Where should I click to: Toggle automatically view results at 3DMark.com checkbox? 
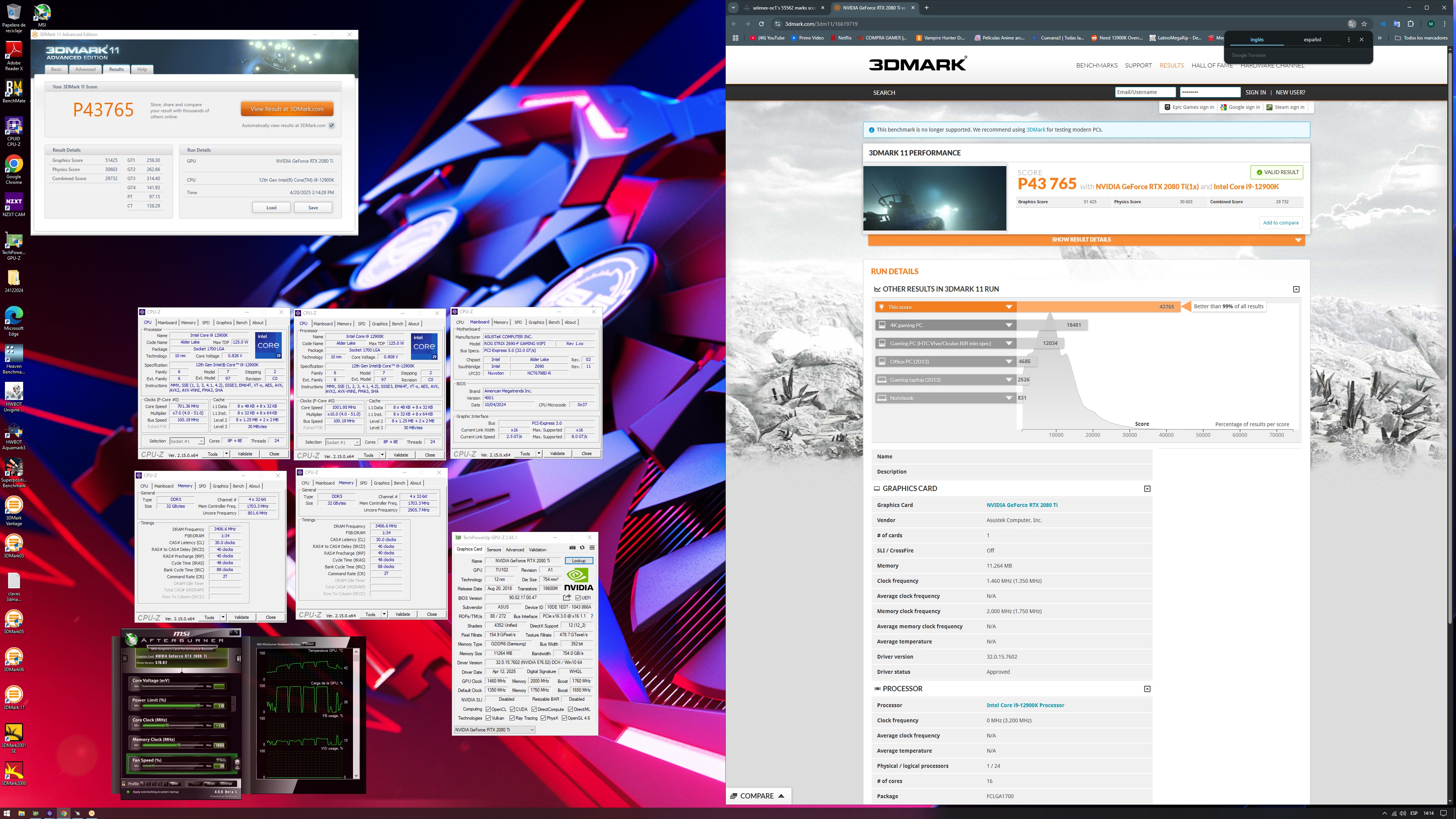332,126
